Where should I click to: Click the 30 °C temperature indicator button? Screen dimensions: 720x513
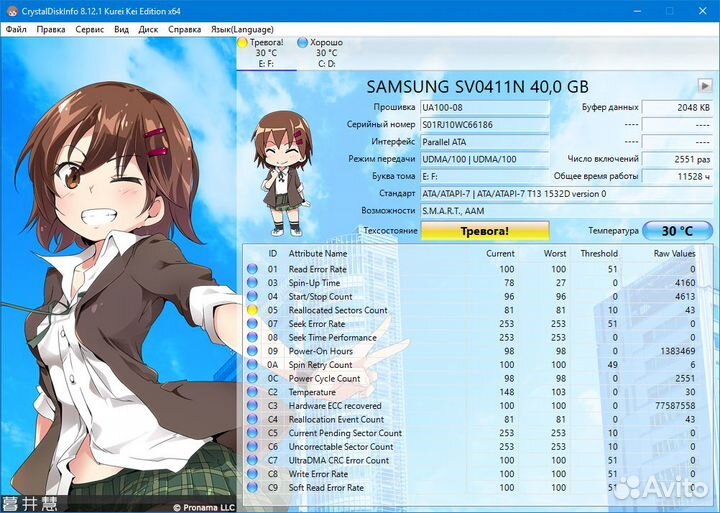[x=677, y=230]
